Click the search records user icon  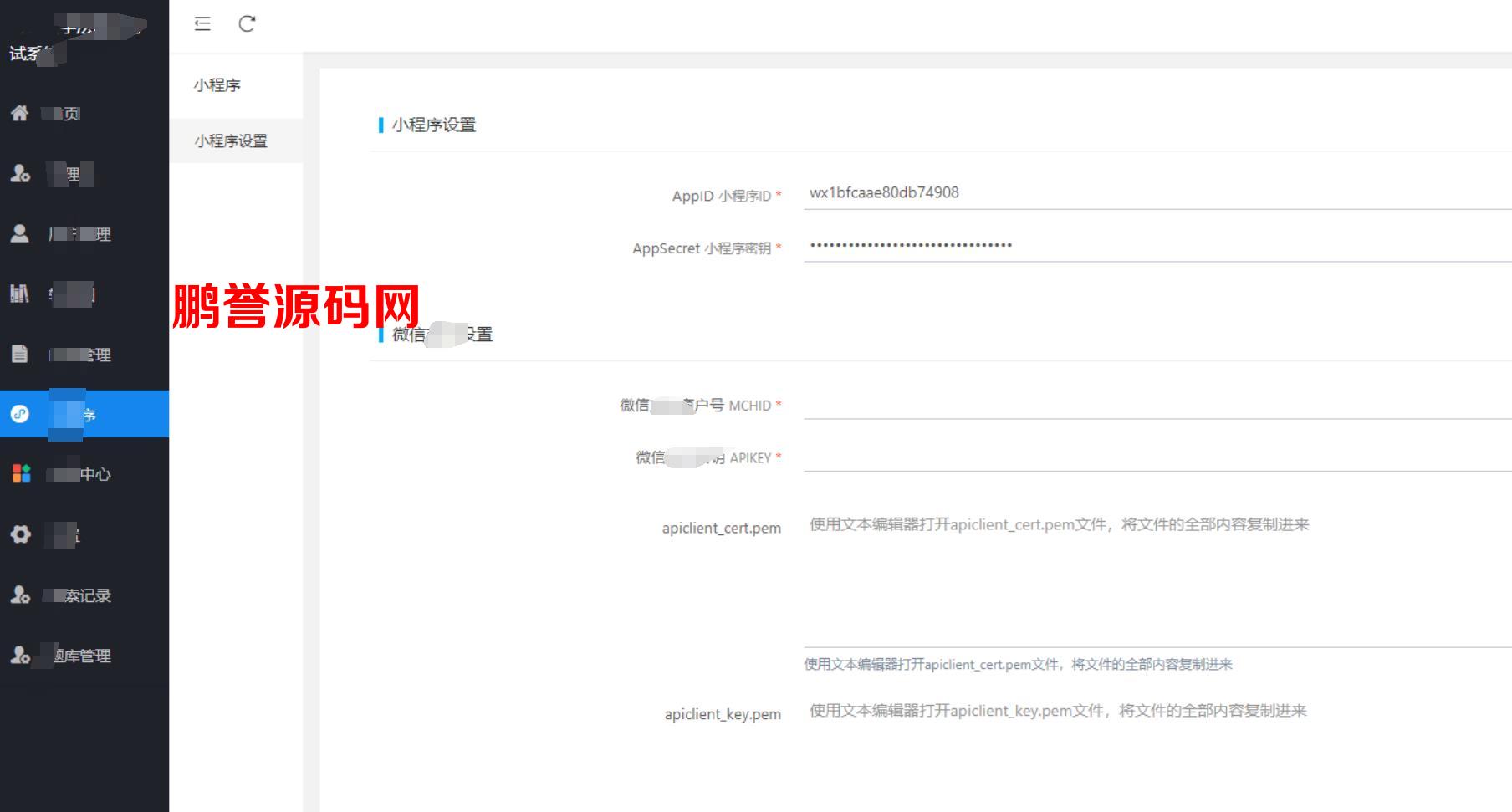pos(20,595)
